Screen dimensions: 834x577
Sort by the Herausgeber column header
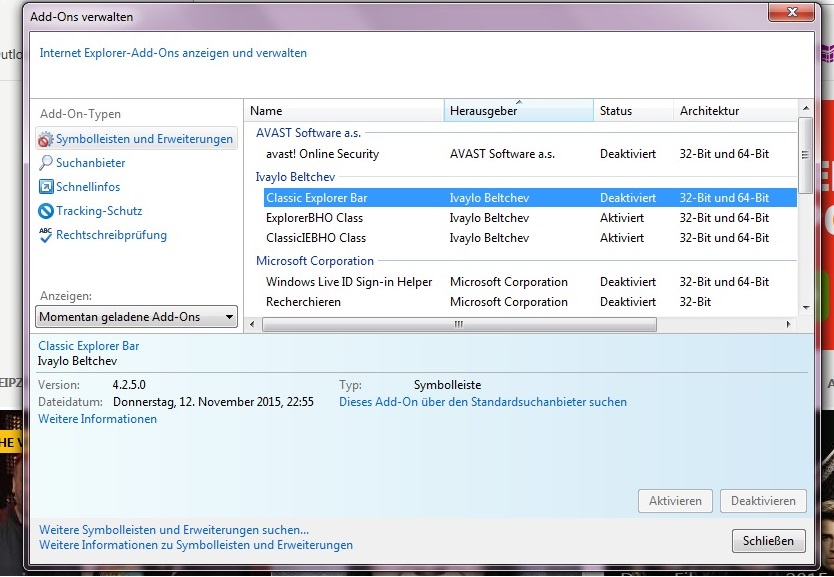[519, 111]
